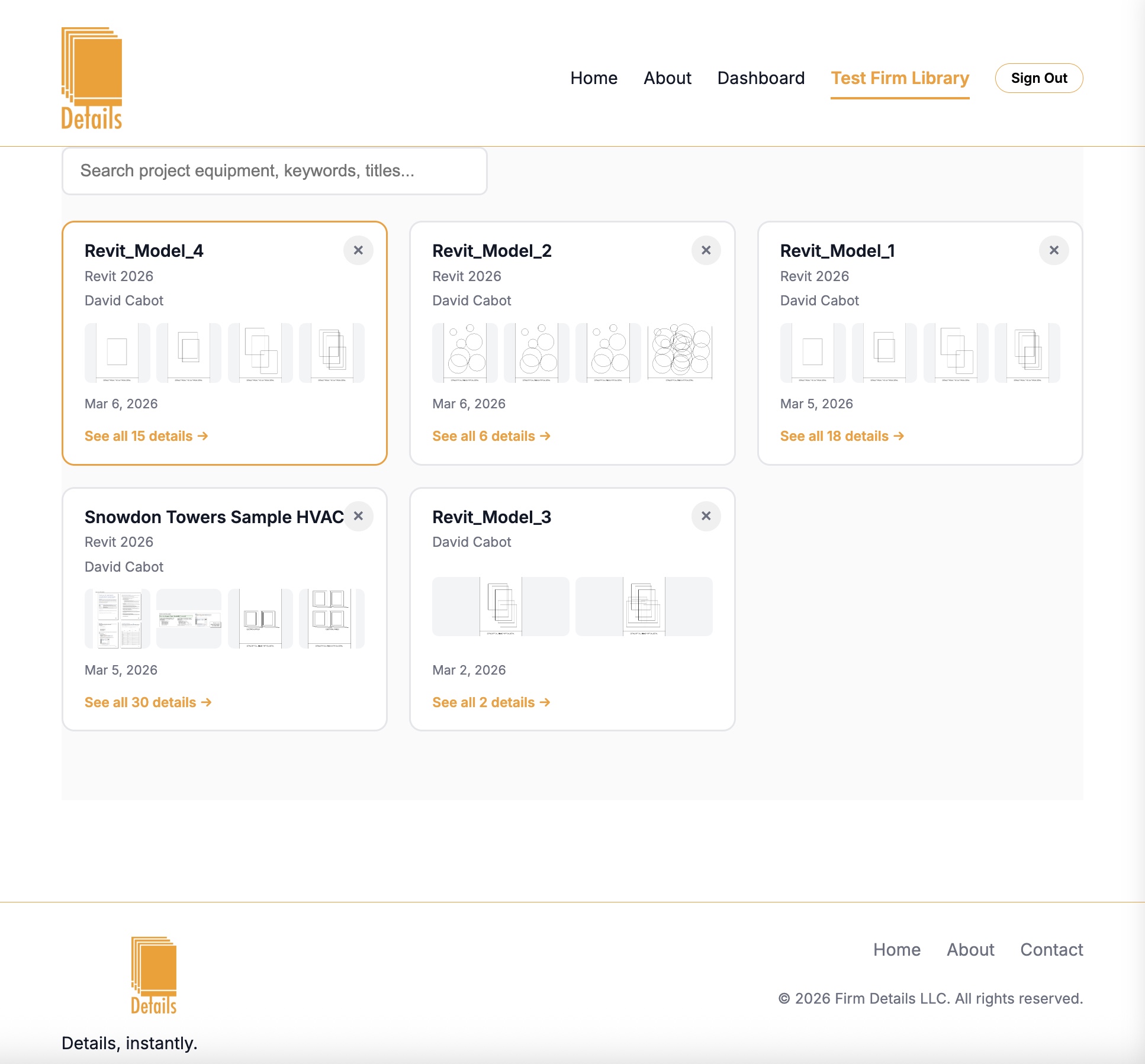Viewport: 1145px width, 1064px height.
Task: Click the Contact link in the footer
Action: (1051, 949)
